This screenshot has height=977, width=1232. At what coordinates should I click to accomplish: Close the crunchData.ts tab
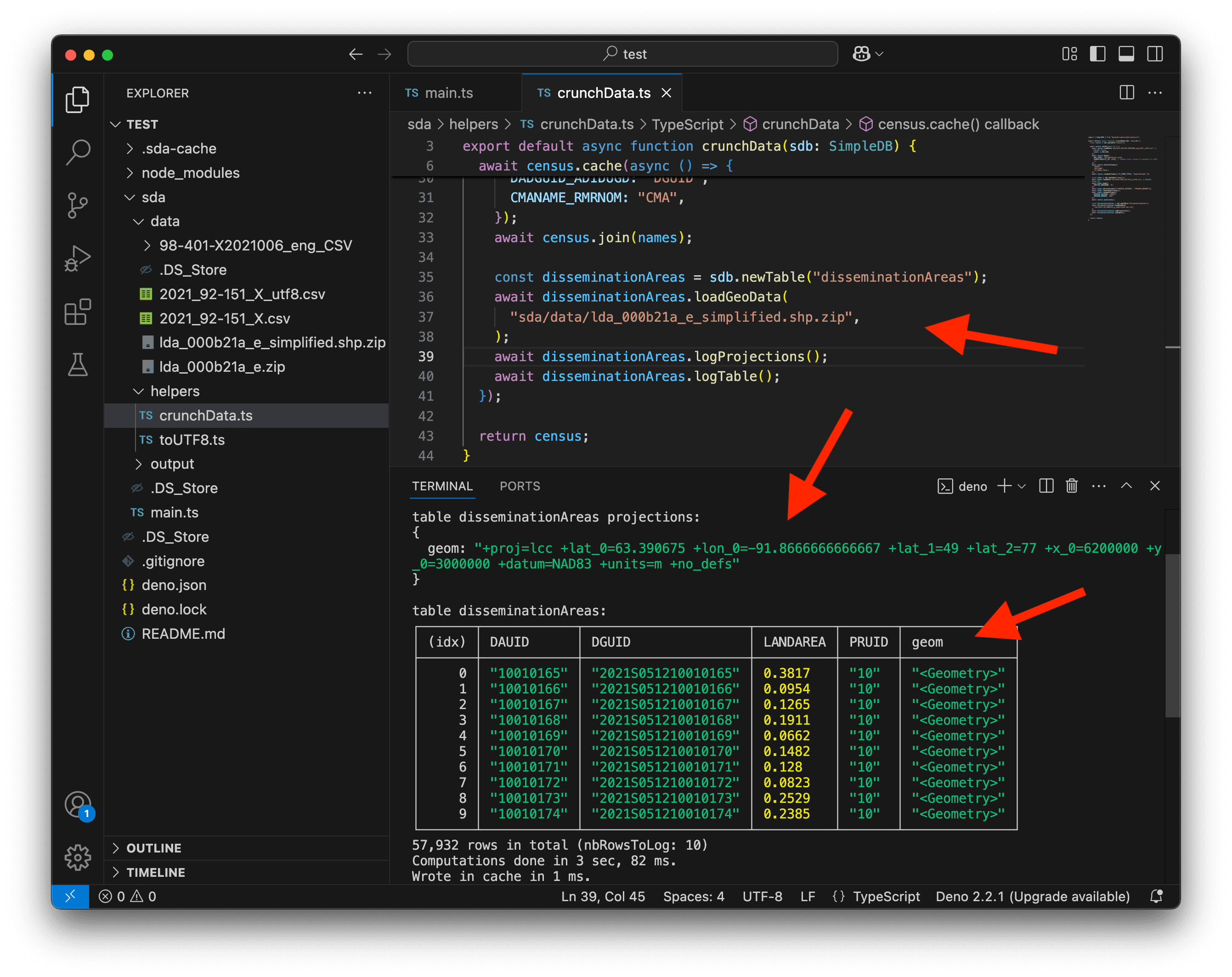click(x=666, y=93)
